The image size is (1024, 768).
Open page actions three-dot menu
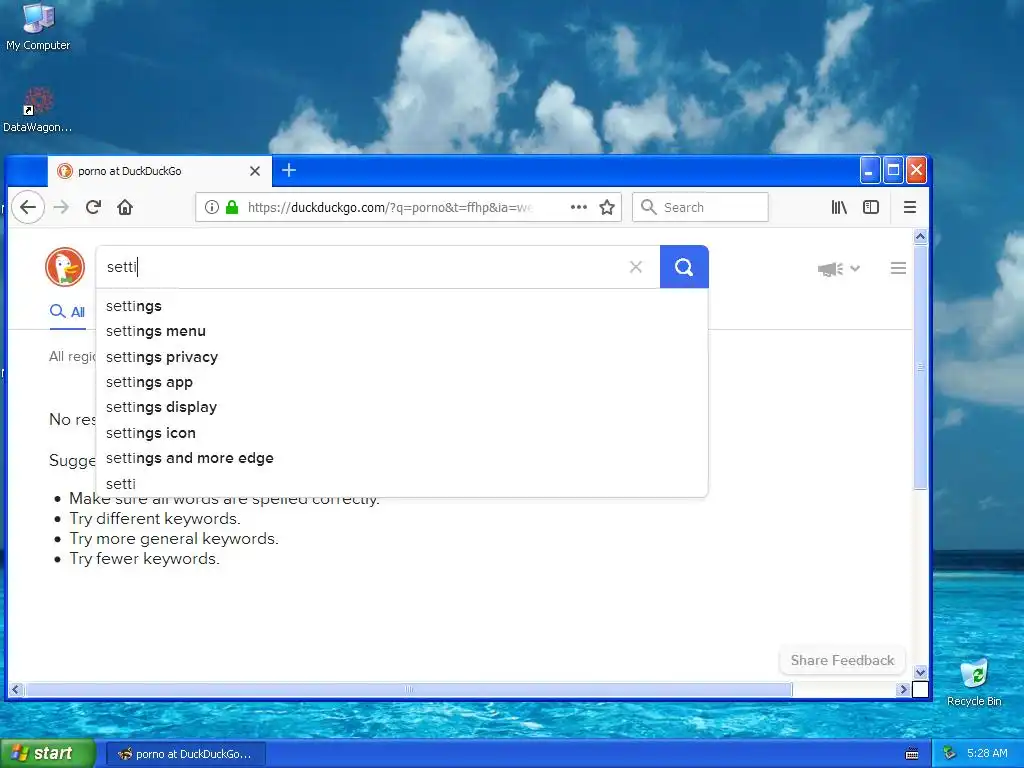tap(579, 208)
